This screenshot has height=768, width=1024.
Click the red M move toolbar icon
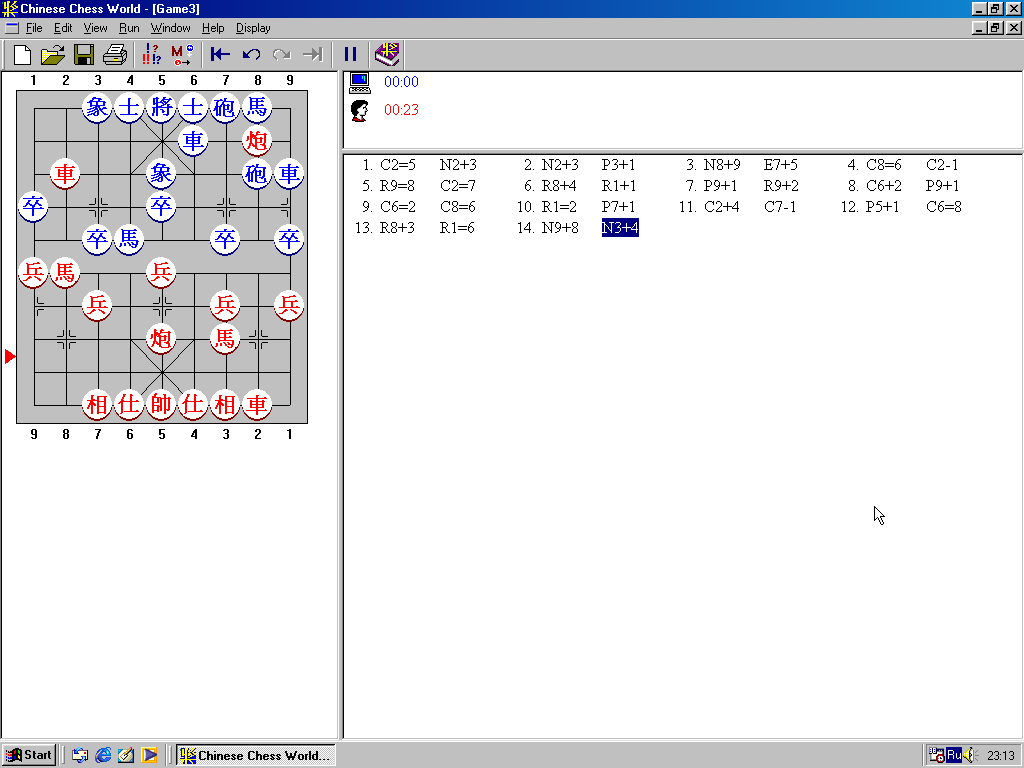182,54
